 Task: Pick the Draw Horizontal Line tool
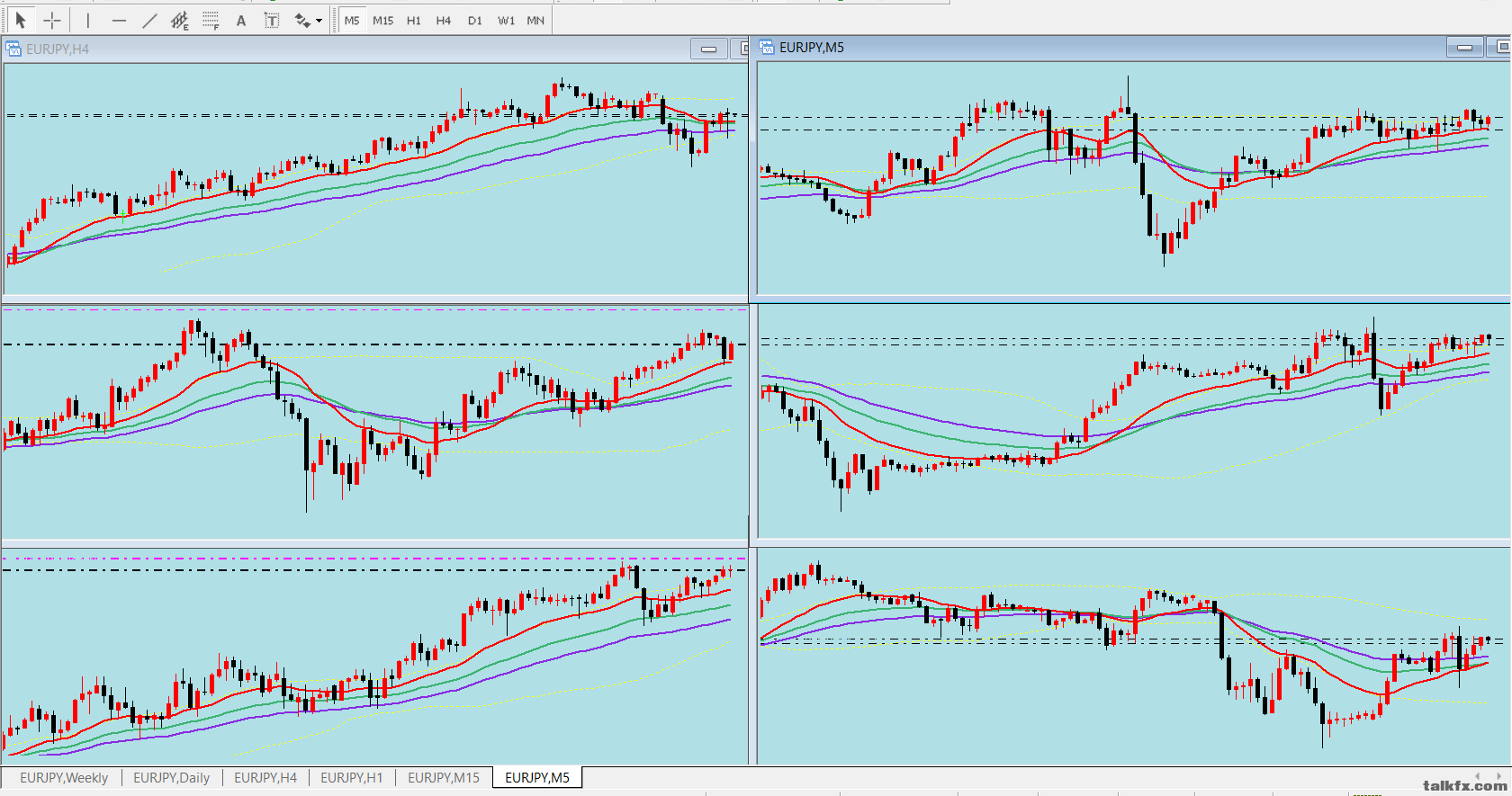119,20
